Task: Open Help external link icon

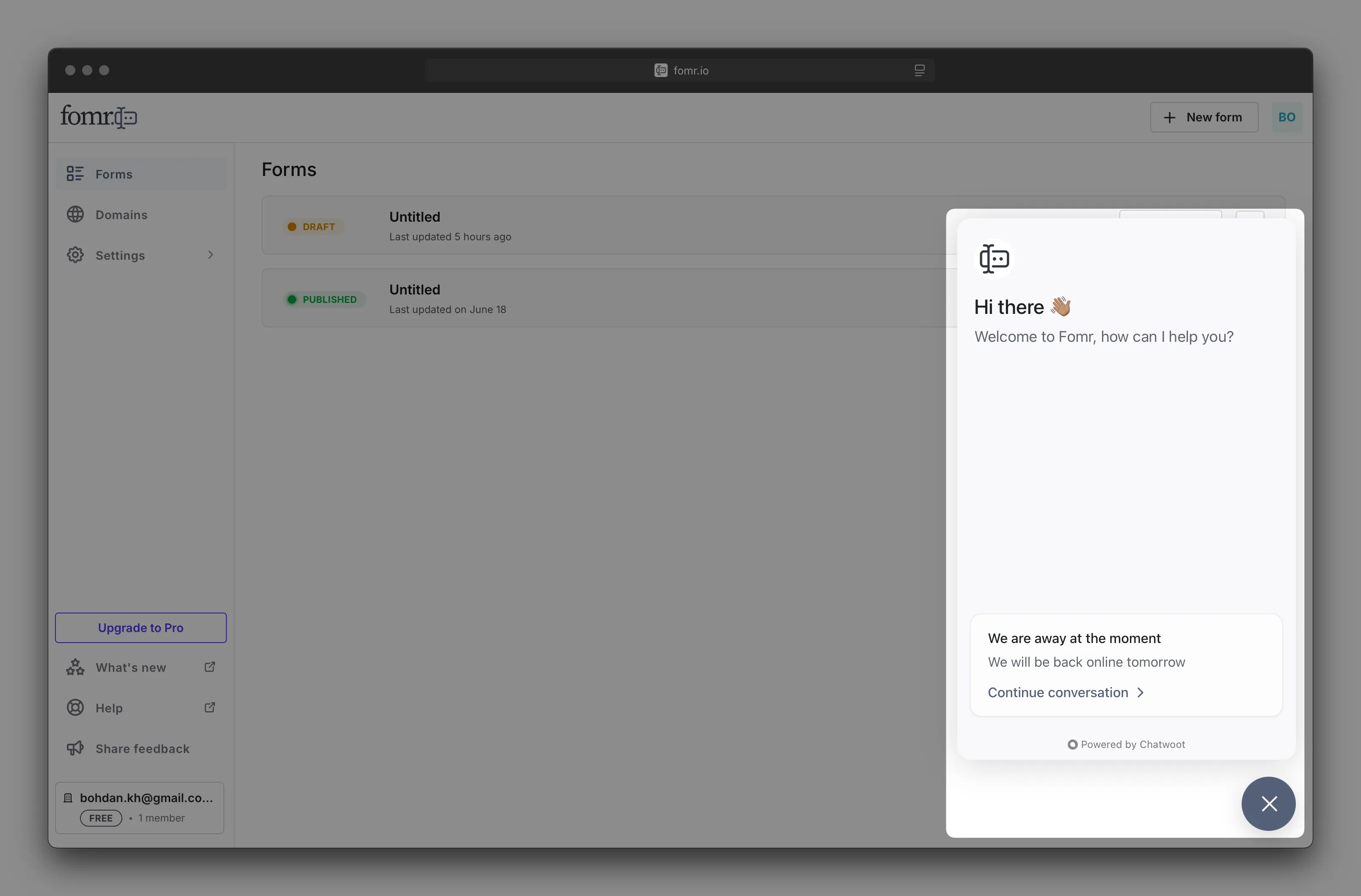Action: point(210,707)
